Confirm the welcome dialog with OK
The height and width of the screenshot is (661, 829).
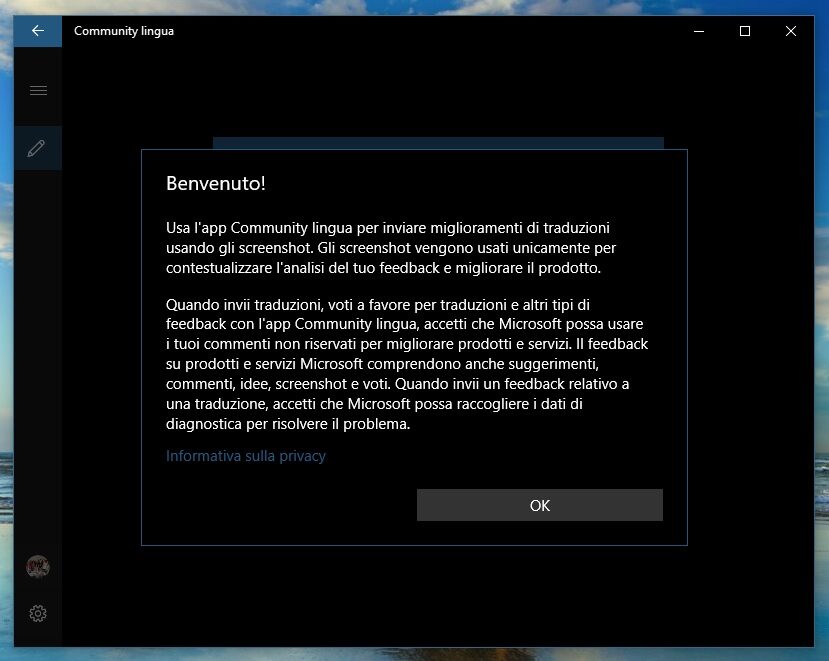point(540,505)
